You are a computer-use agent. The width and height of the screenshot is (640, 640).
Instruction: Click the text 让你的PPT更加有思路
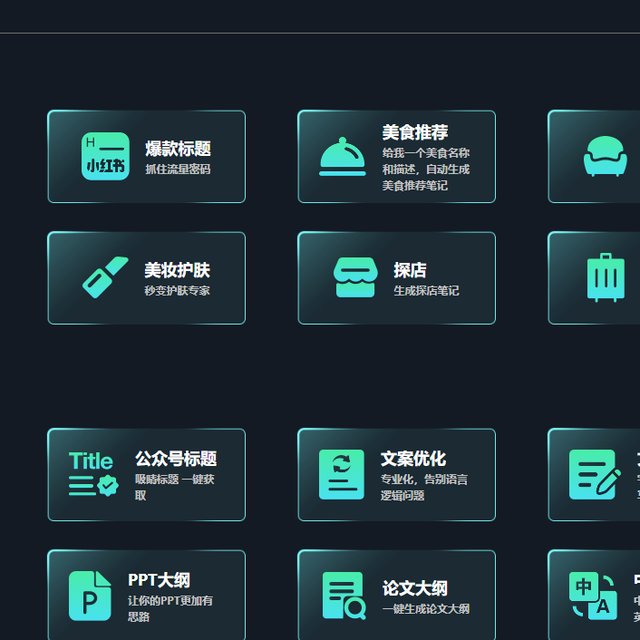[170, 609]
